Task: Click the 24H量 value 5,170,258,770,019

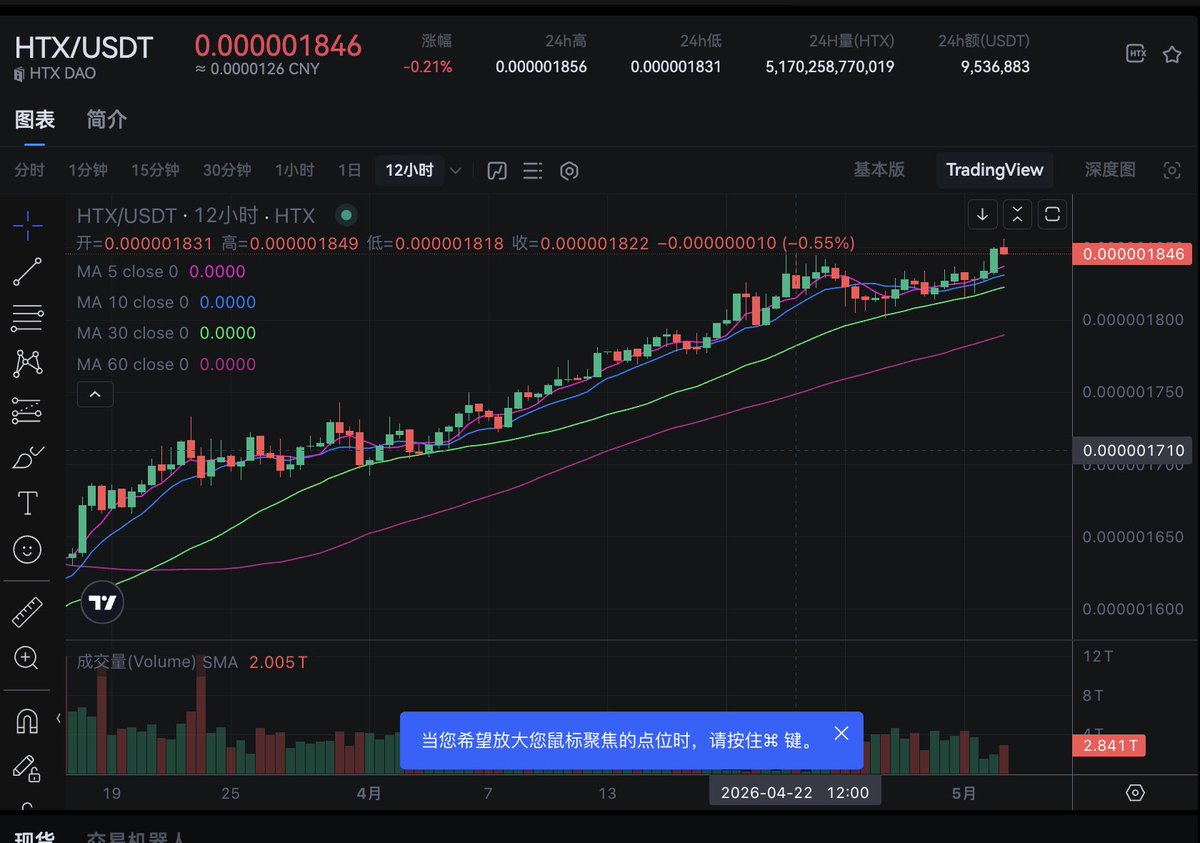Action: (830, 67)
